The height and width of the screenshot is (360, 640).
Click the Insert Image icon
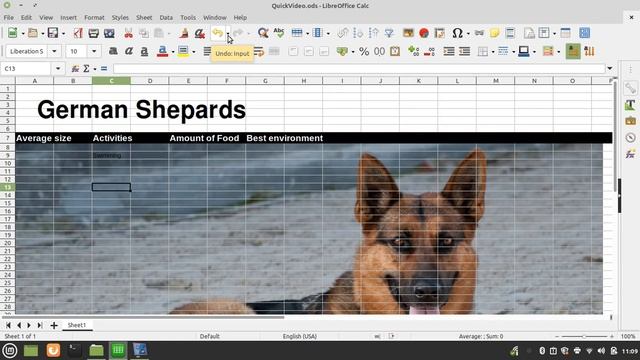[x=408, y=33]
